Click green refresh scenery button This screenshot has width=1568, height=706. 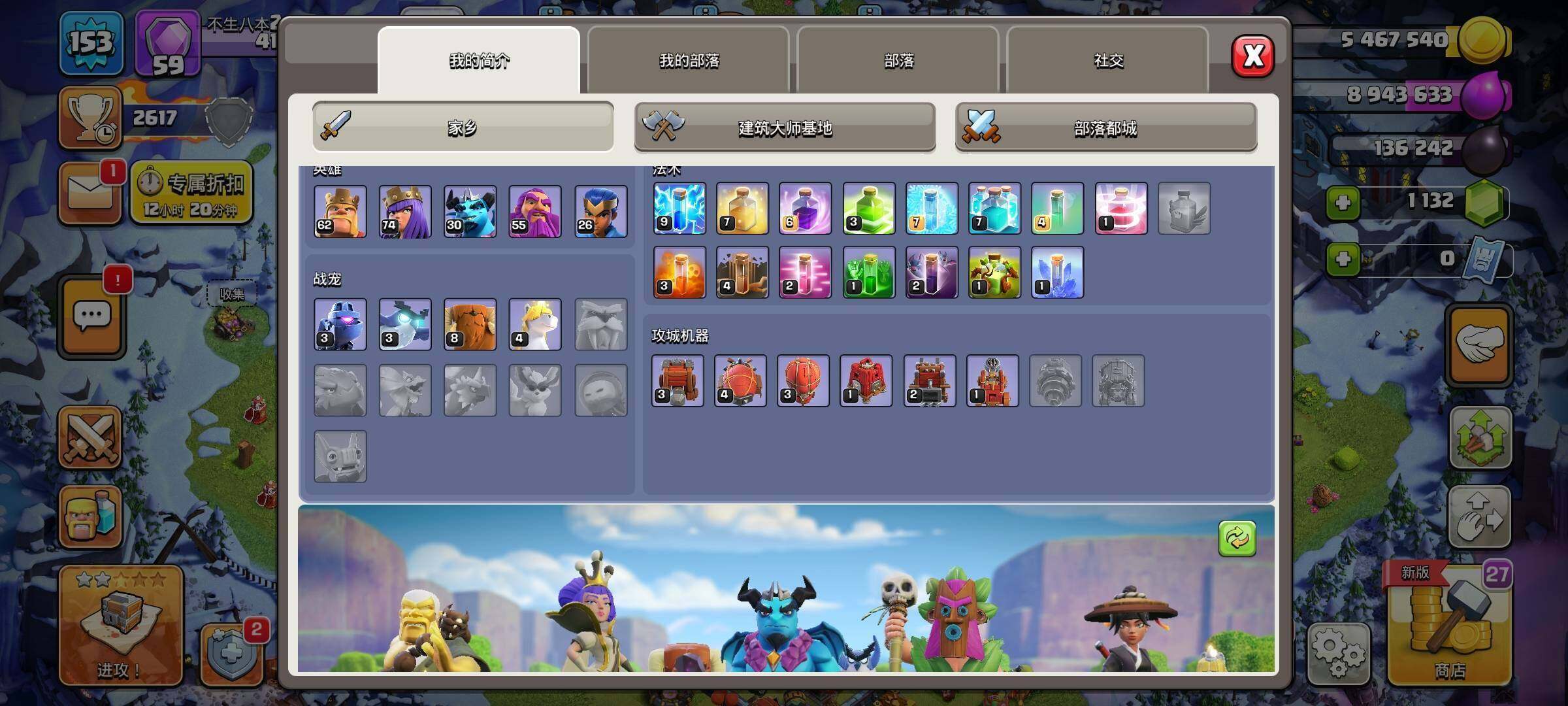point(1237,539)
